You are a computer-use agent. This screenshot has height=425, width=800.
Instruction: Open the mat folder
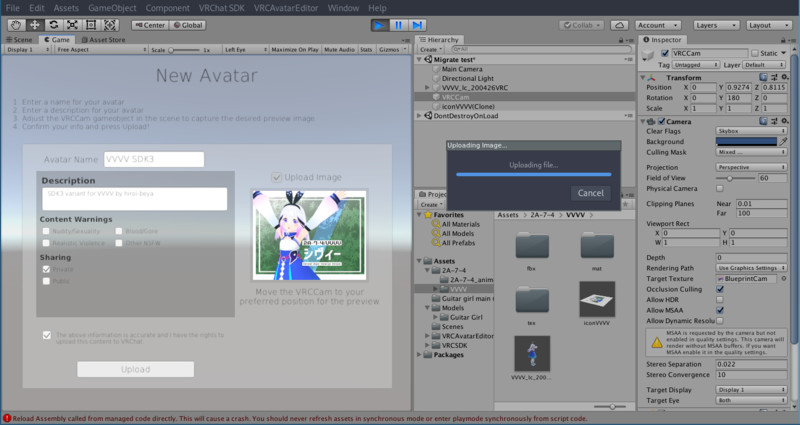pos(597,245)
